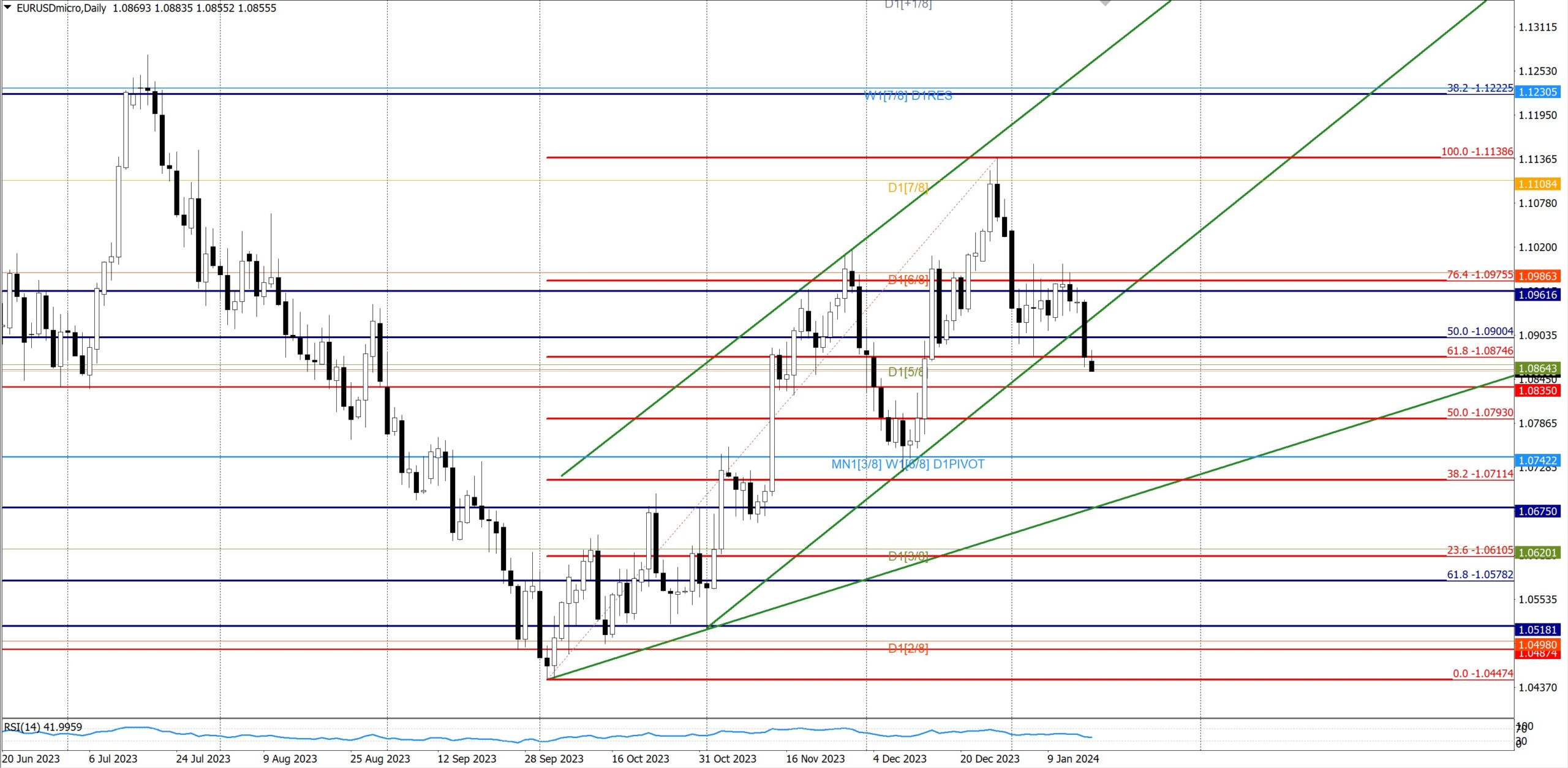
Task: Click the 9 Jan 2024 date marker
Action: point(1073,758)
